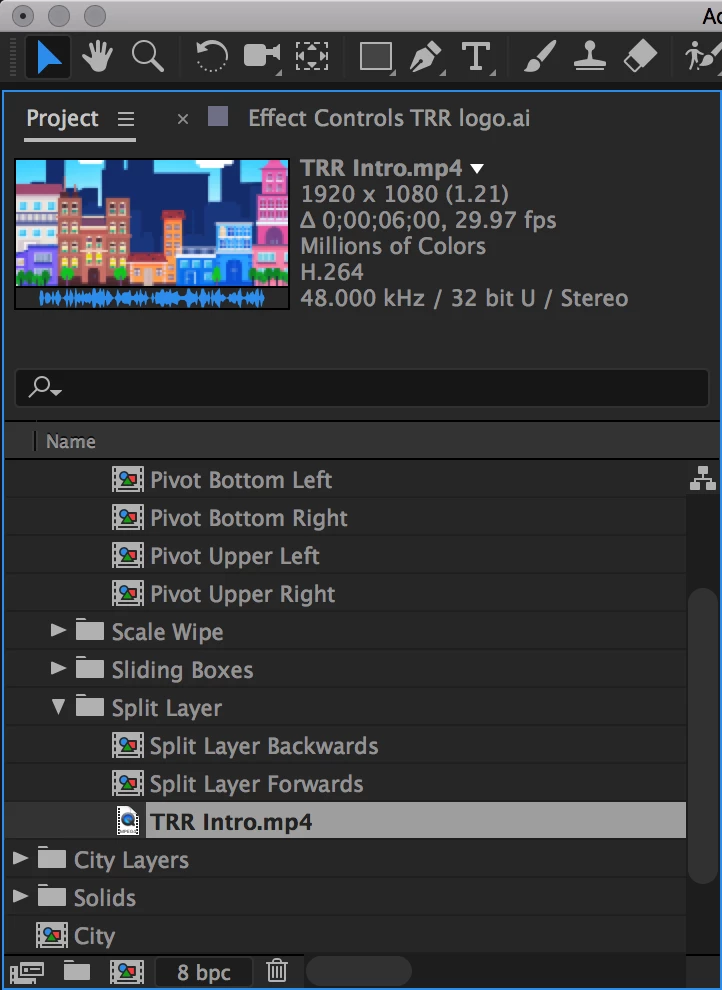Click the Pivot Bottom Left composition icon

coord(127,480)
